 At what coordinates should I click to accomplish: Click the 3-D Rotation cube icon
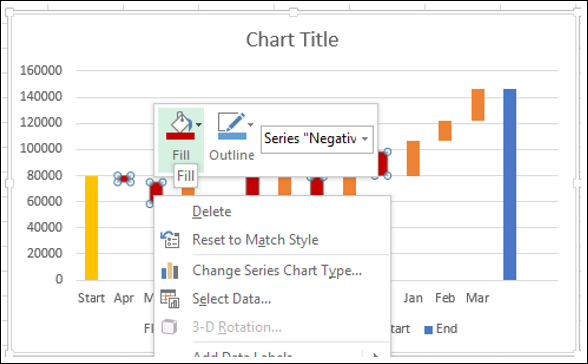tap(169, 327)
